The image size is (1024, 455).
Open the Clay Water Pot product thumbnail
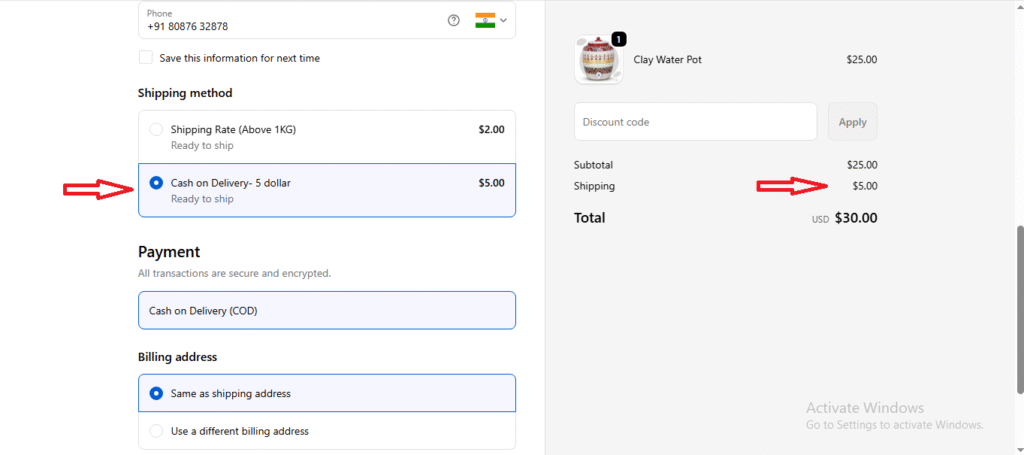(x=598, y=61)
